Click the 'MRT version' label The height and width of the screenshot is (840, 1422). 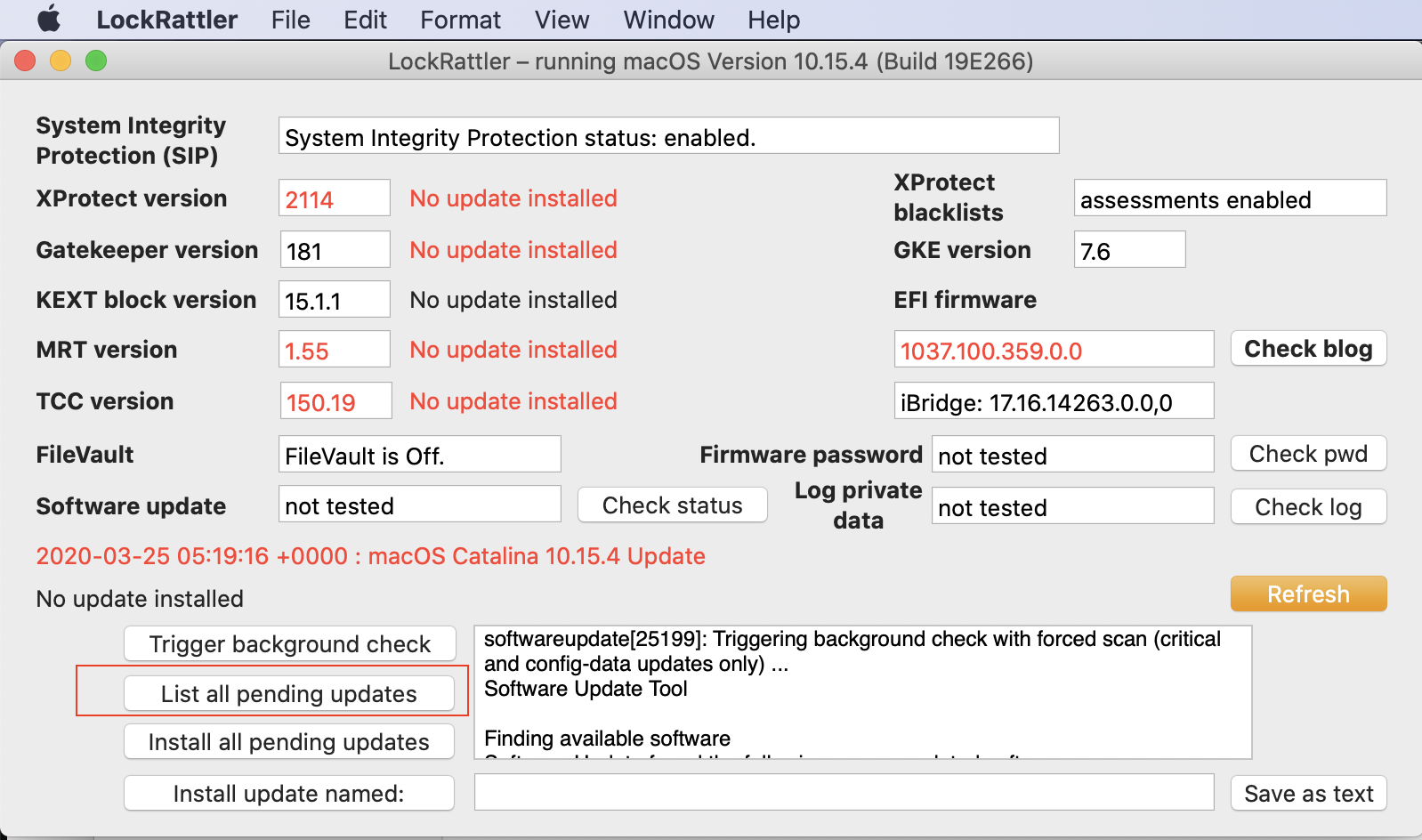click(107, 350)
